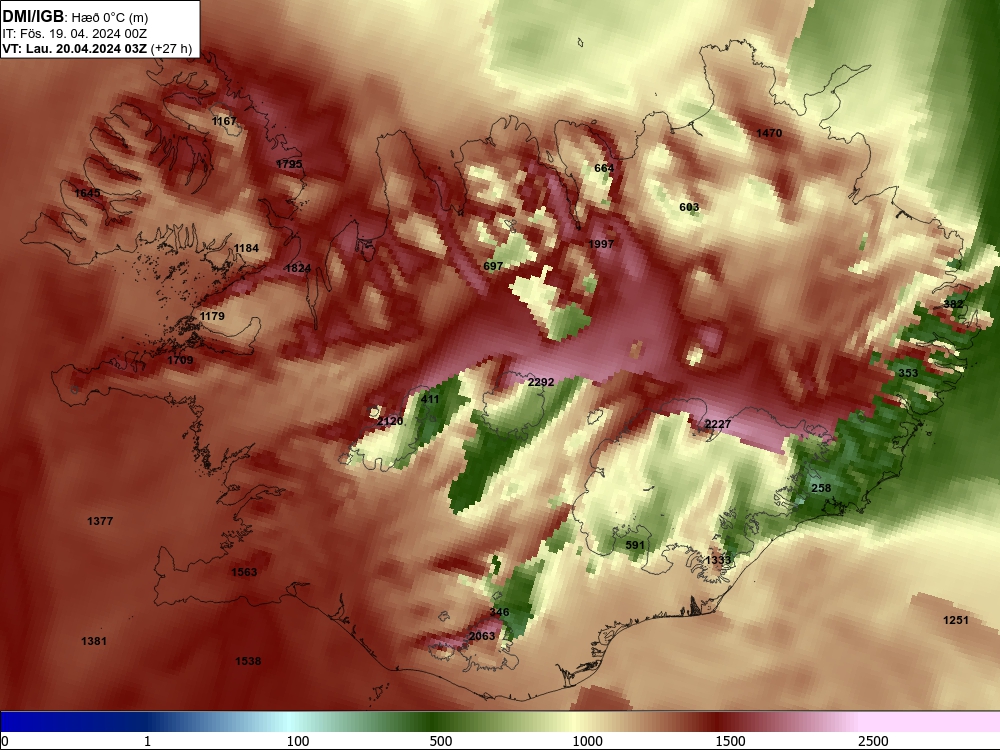Image resolution: width=1000 pixels, height=750 pixels.
Task: Click the 500 tick on the colour scale
Action: point(441,741)
